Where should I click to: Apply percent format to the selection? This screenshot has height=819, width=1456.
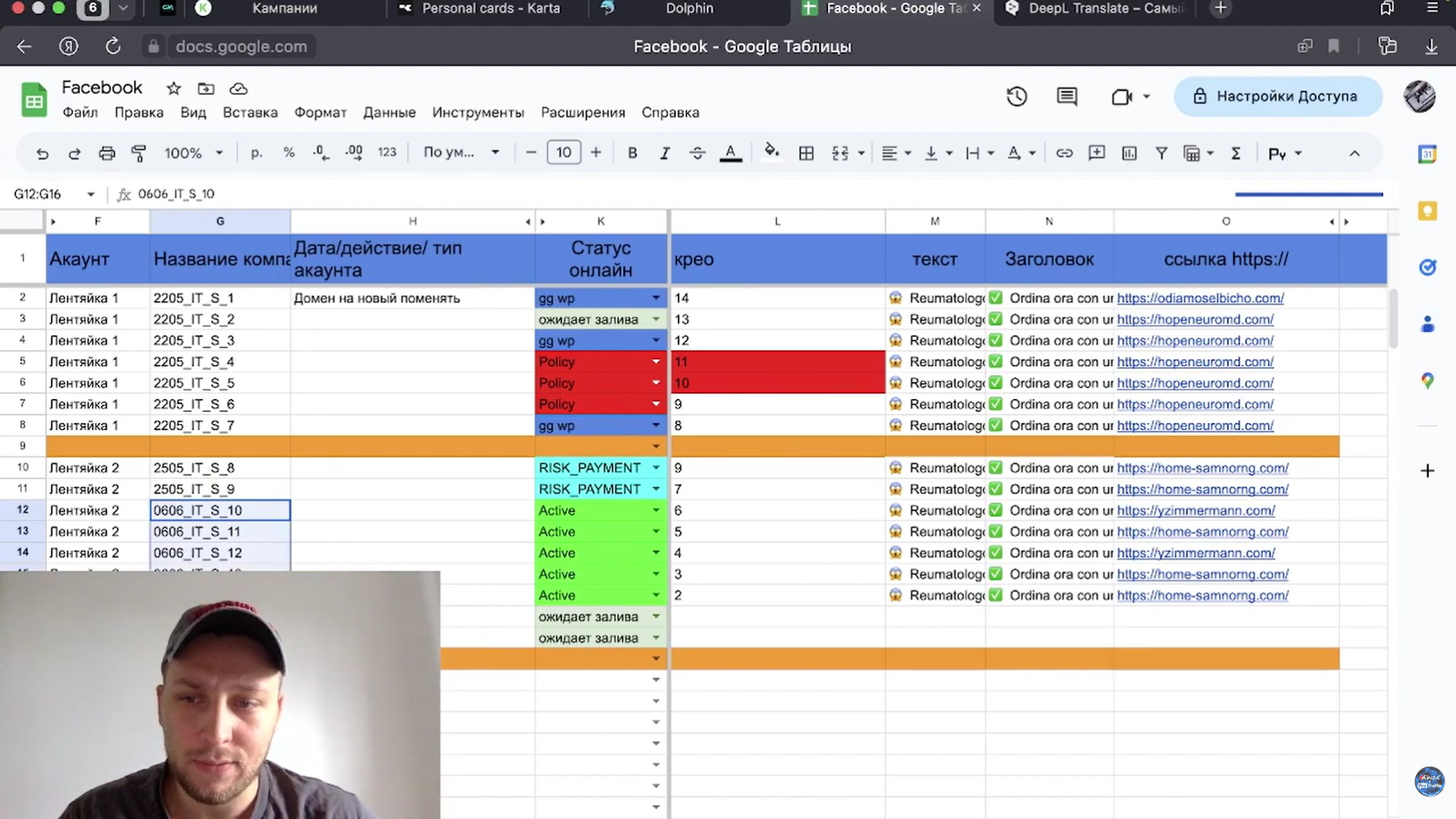tap(289, 153)
